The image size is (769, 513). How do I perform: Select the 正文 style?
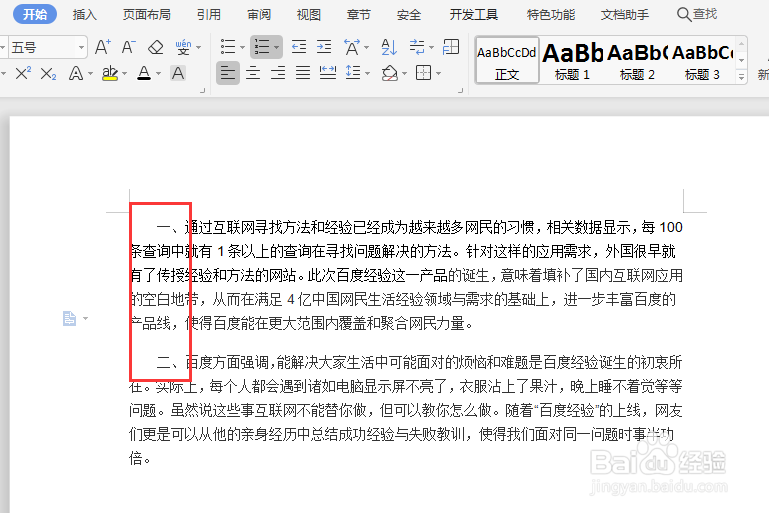[x=507, y=60]
